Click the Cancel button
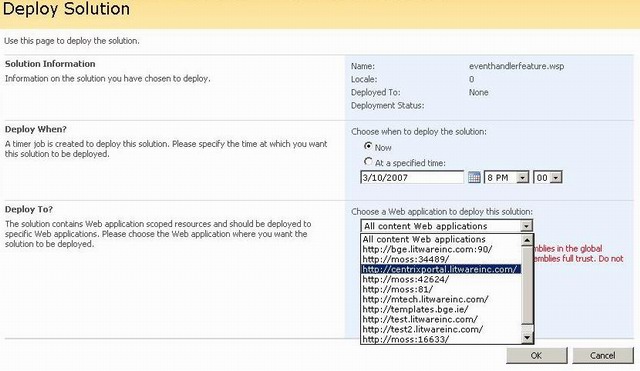 [602, 355]
